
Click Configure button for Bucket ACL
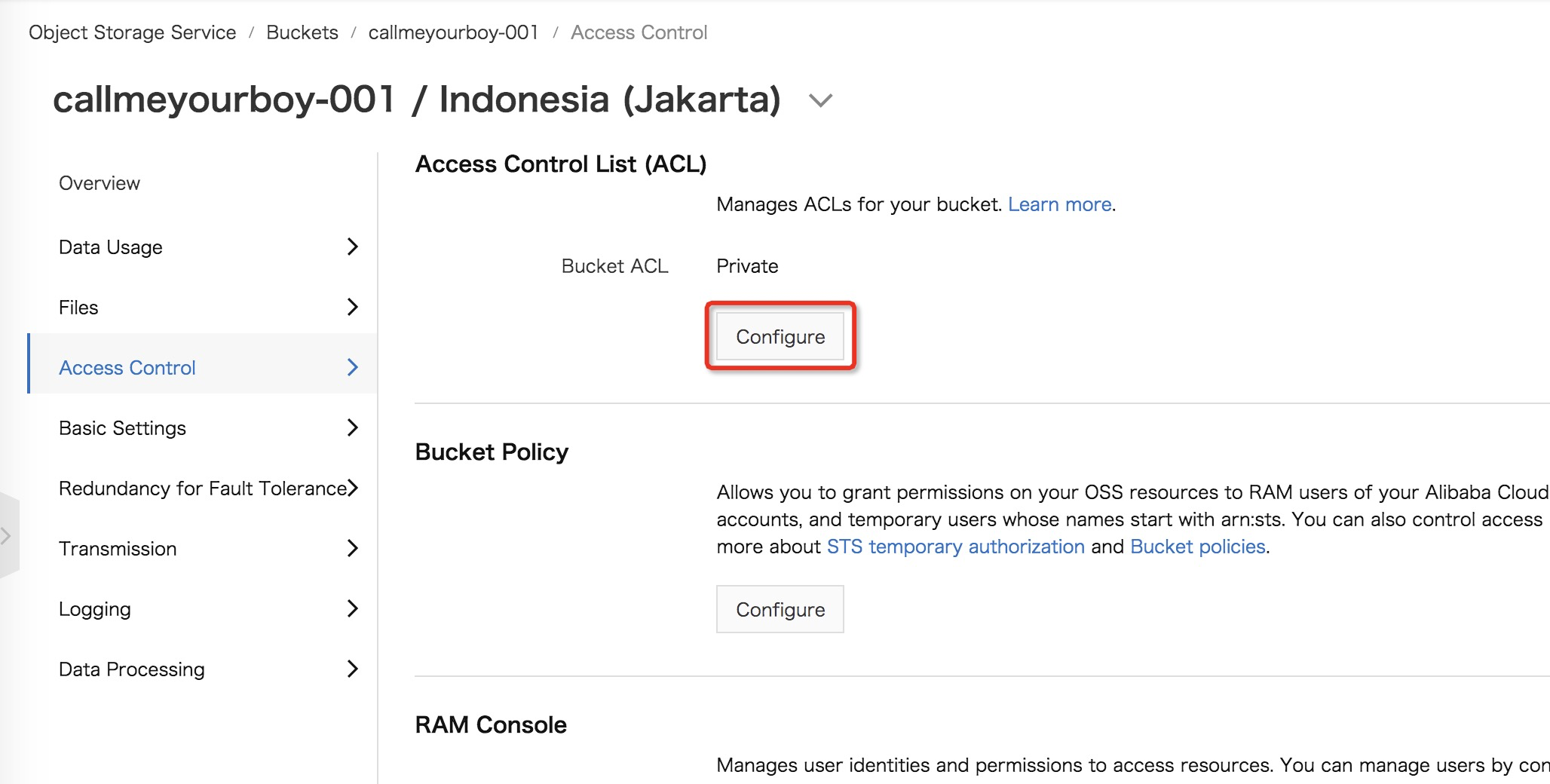coord(780,337)
